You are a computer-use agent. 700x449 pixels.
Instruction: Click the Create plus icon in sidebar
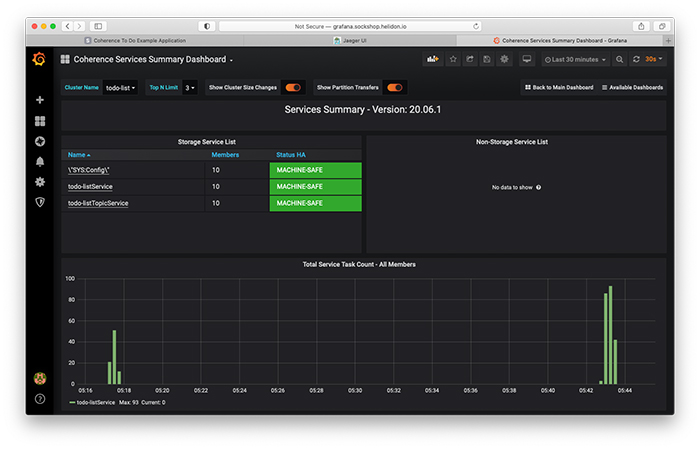click(x=40, y=100)
